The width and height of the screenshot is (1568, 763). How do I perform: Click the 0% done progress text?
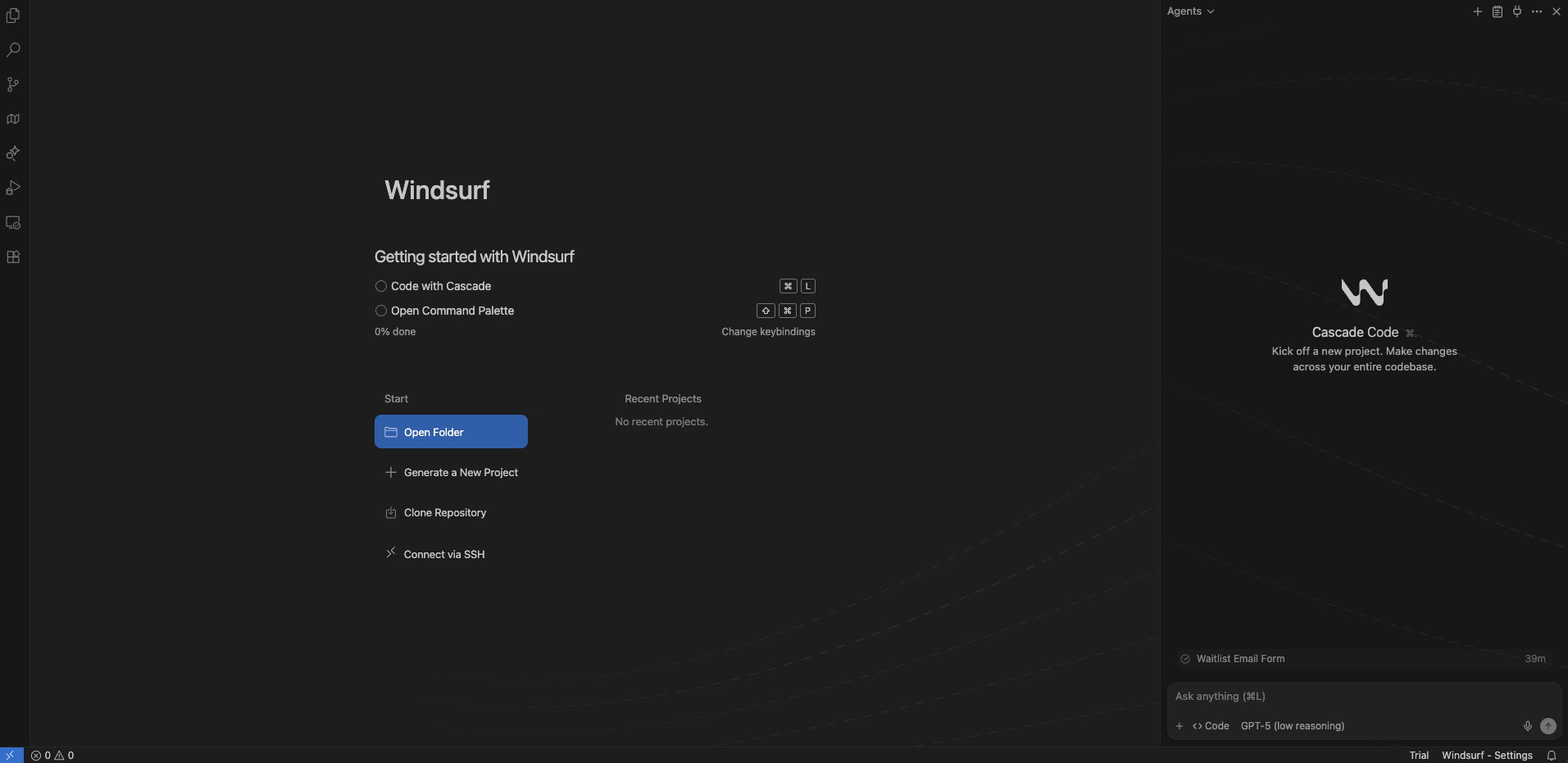(395, 332)
